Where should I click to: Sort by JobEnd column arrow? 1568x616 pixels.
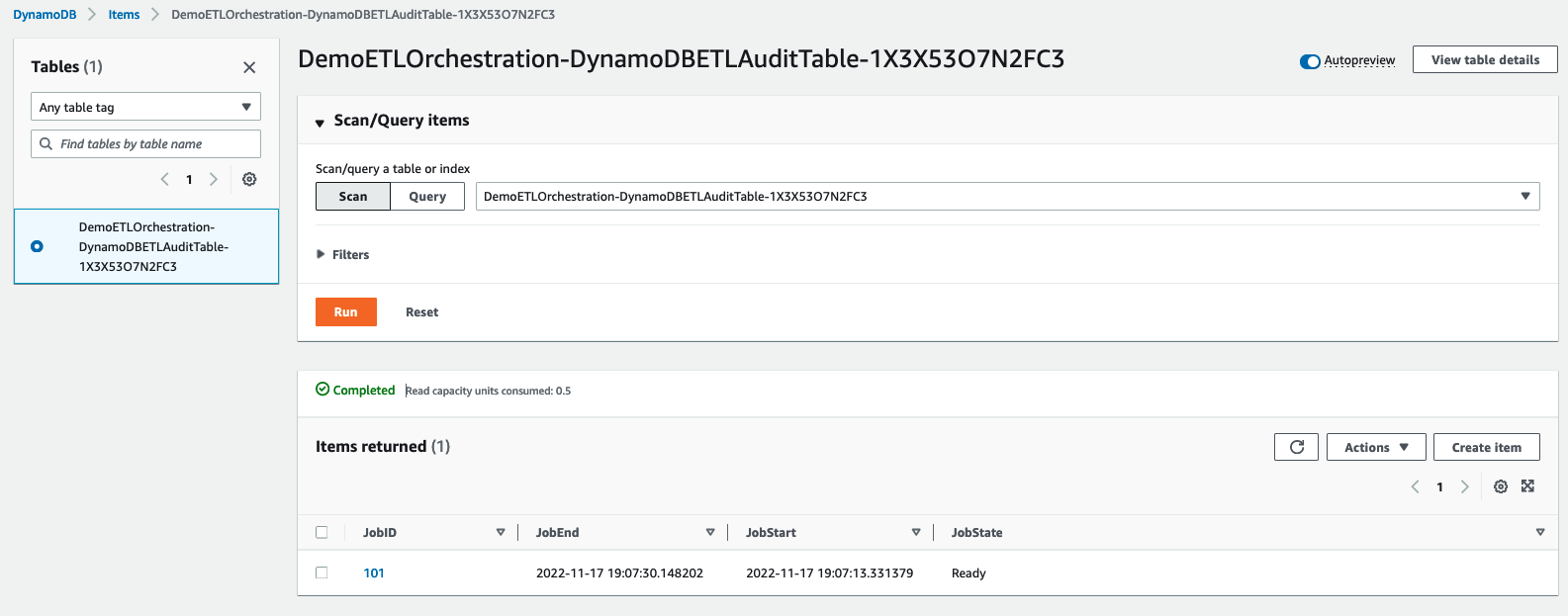pos(710,532)
